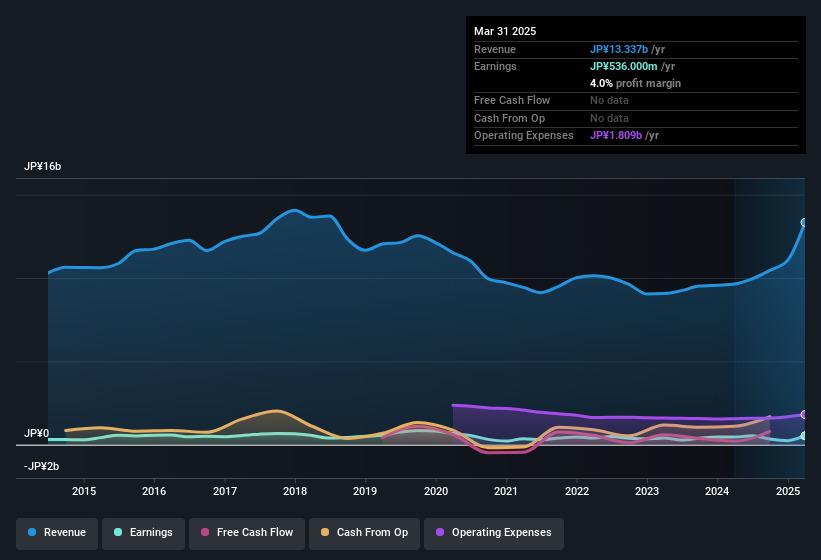Toggle the Cash From Op legend series

(364, 533)
